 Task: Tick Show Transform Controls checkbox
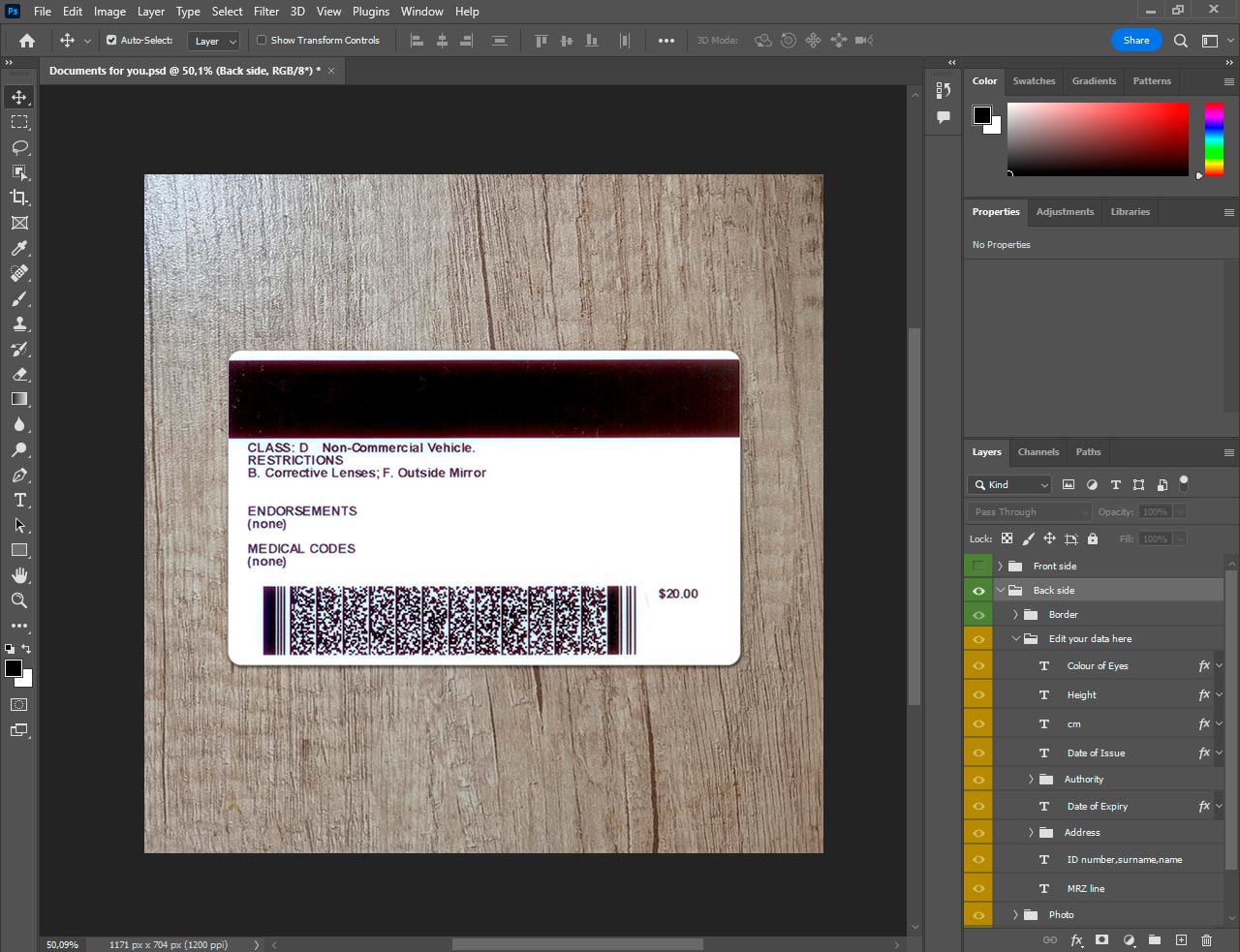(x=262, y=41)
